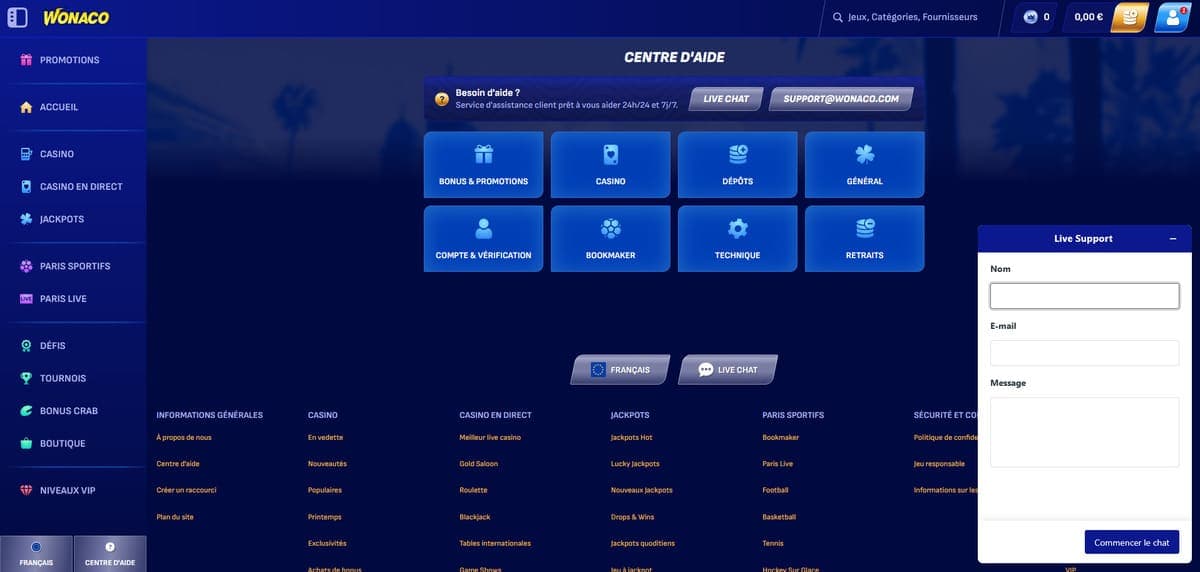Open footer link Roulette
The image size is (1200, 572).
[474, 490]
